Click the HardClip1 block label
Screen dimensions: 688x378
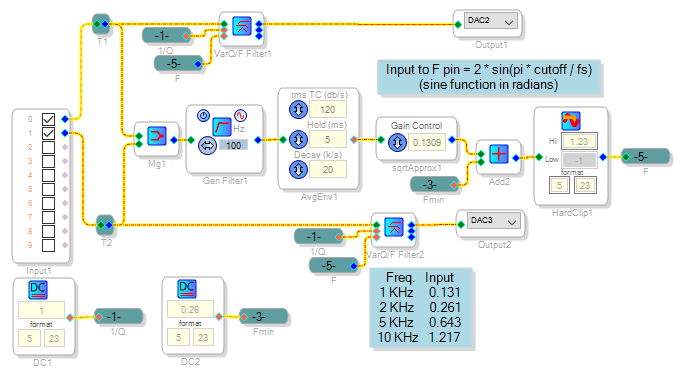click(x=572, y=212)
